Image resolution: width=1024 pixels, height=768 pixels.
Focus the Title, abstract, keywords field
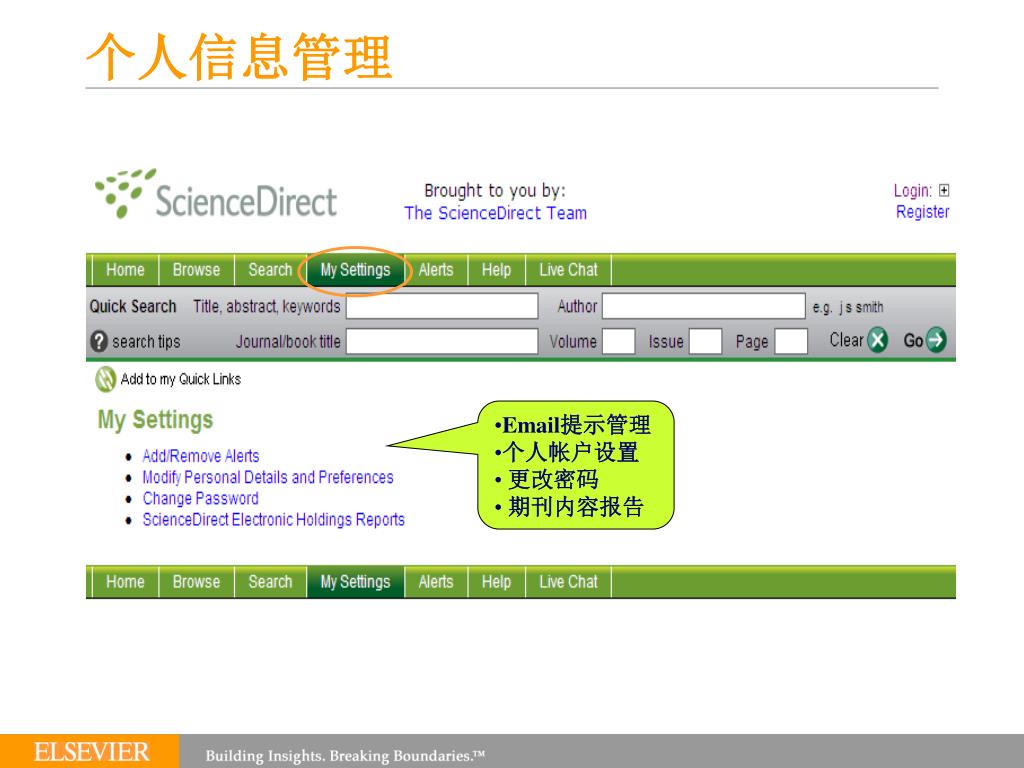point(442,306)
